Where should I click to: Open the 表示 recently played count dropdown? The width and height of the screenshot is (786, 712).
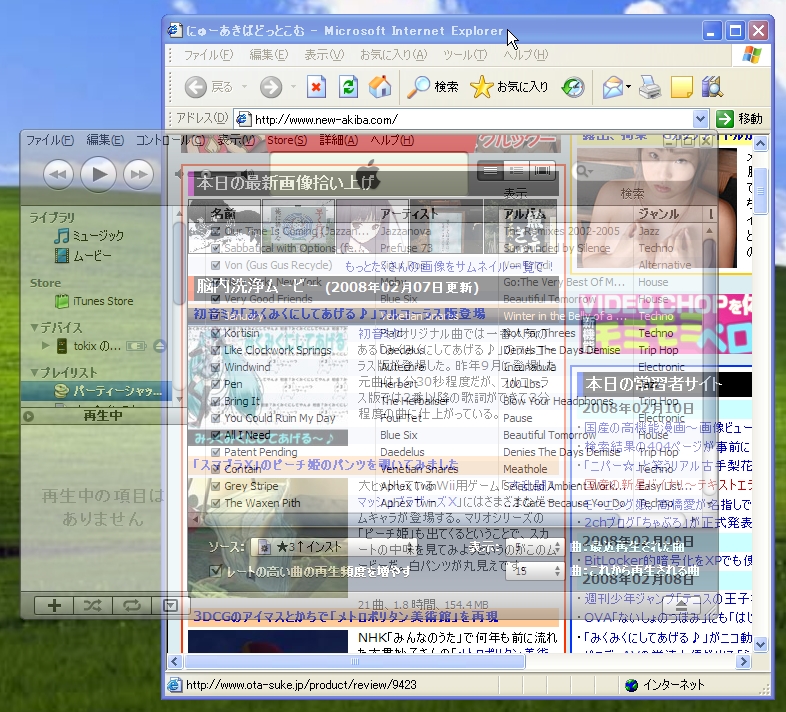click(534, 547)
